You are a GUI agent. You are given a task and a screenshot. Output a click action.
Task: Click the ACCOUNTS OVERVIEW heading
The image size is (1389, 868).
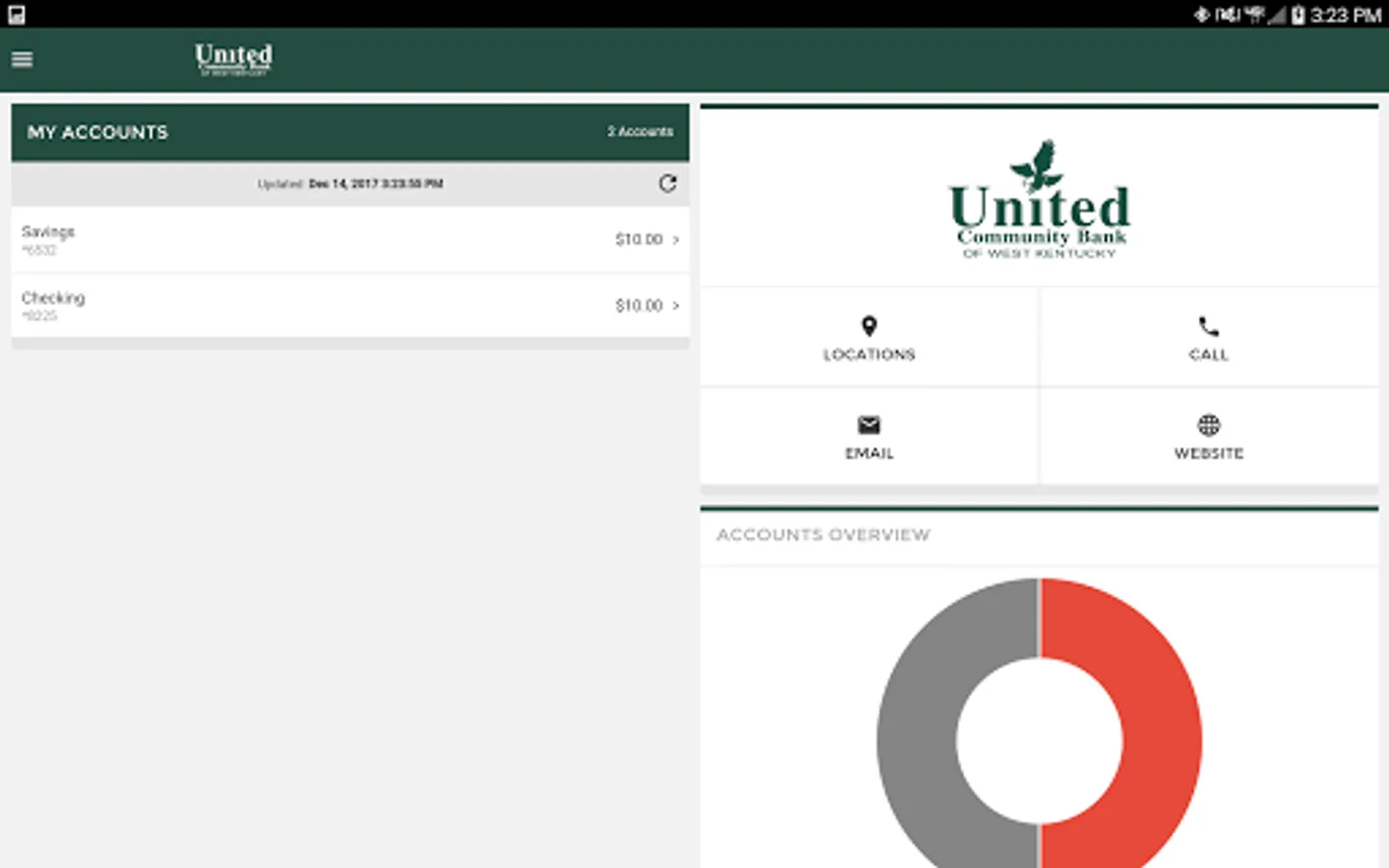click(823, 534)
